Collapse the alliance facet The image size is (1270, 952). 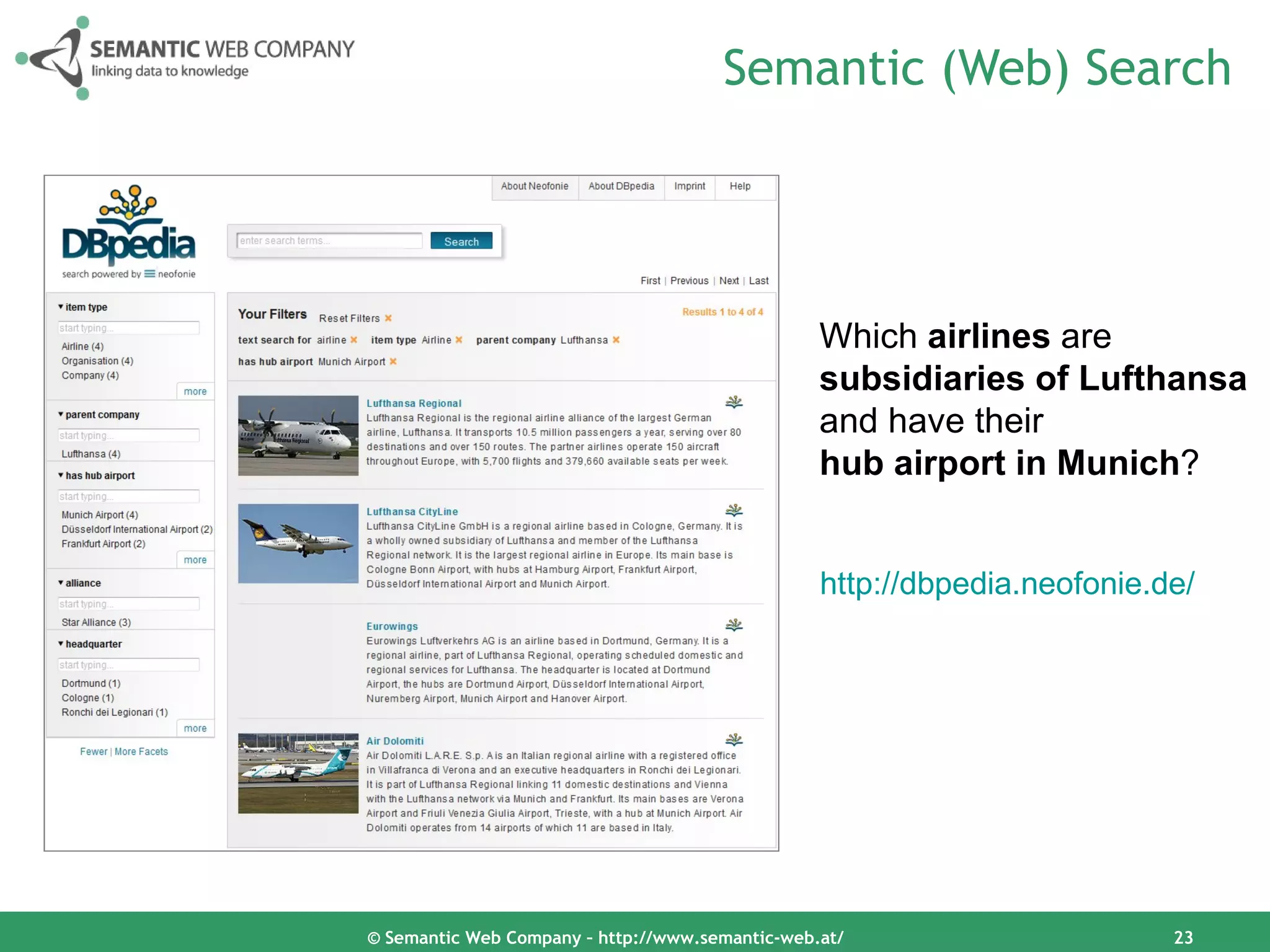[x=61, y=583]
